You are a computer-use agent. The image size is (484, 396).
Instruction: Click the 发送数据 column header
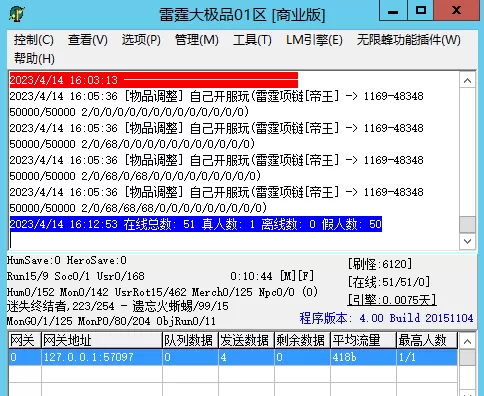click(x=246, y=340)
